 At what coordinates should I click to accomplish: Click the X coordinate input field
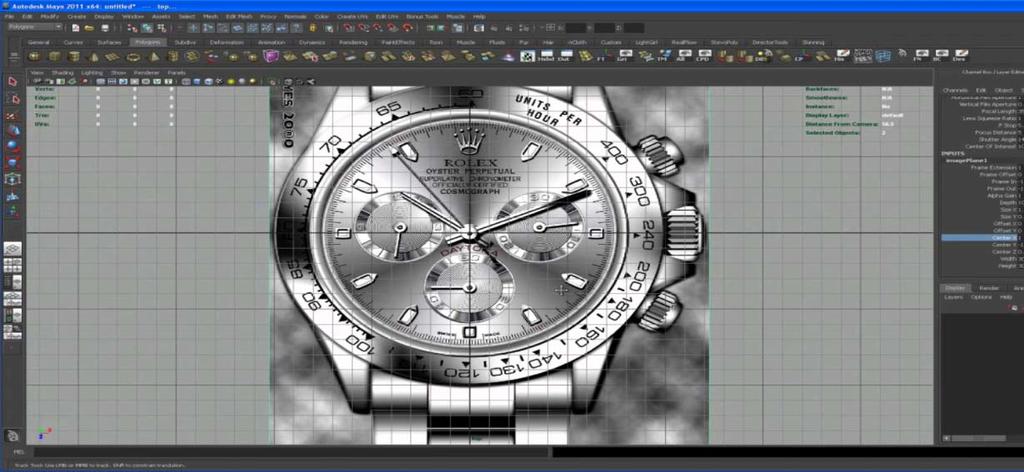pyautogui.click(x=575, y=27)
